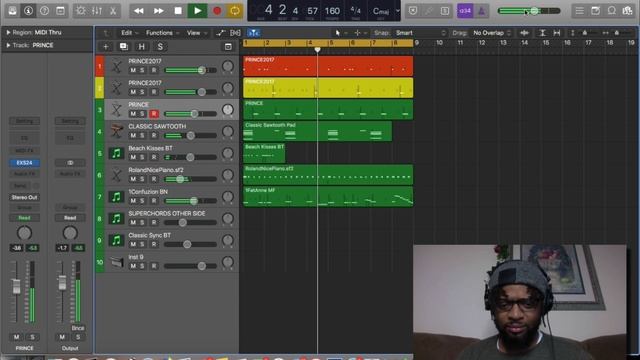Solo the Output channel strip
Screen dimensions: 640x360
pyautogui.click(x=78, y=337)
